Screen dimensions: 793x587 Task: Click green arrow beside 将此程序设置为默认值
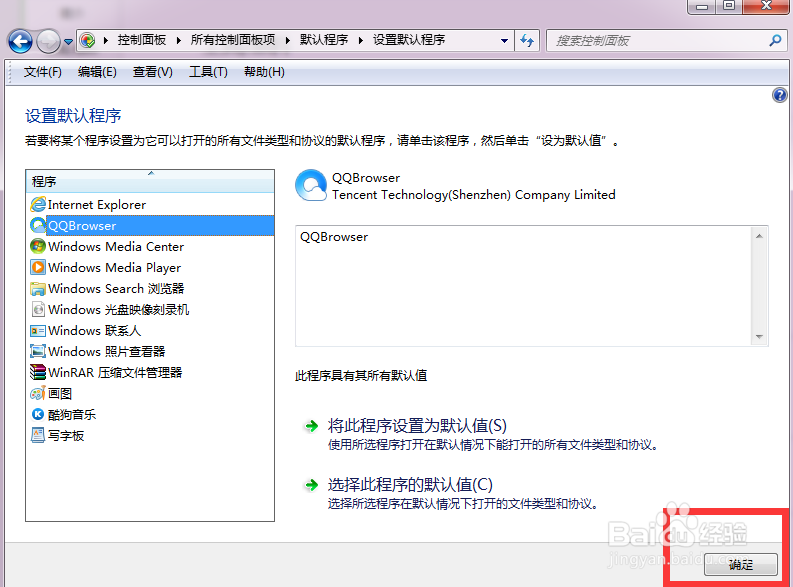(x=312, y=426)
